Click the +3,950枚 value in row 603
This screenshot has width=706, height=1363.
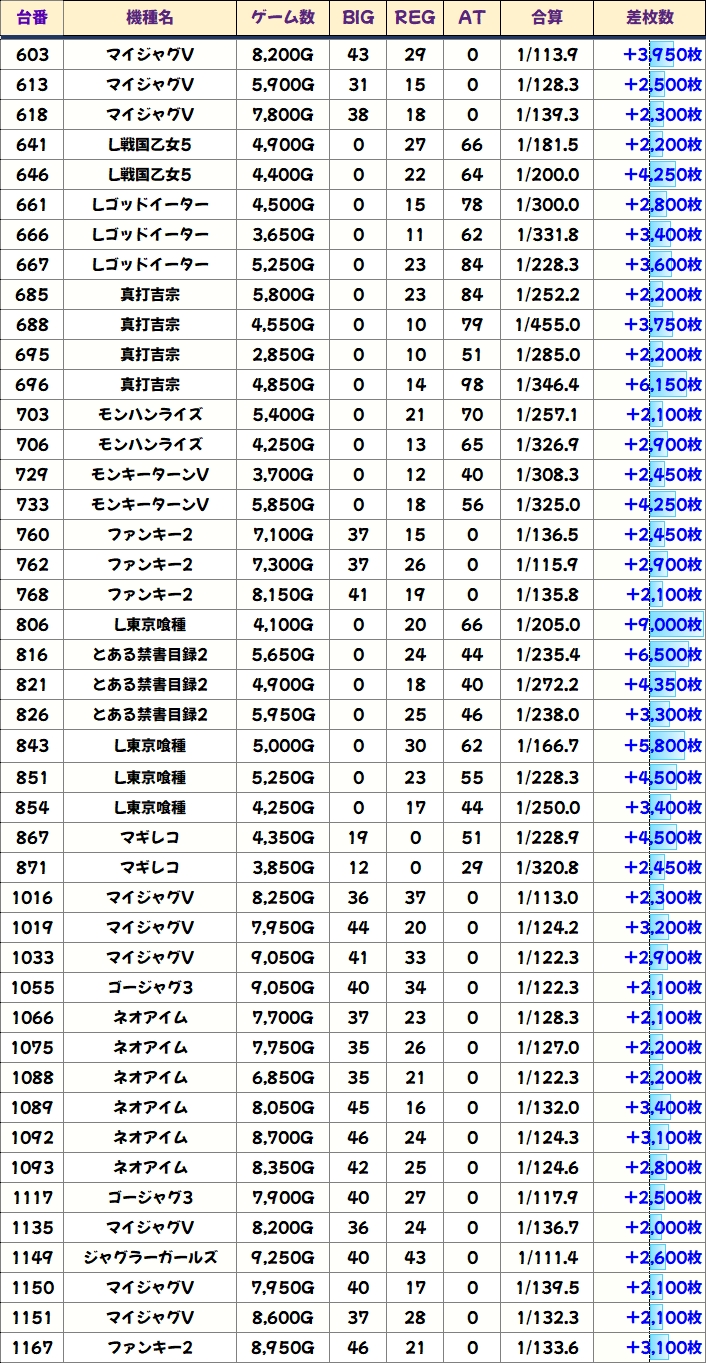point(662,55)
